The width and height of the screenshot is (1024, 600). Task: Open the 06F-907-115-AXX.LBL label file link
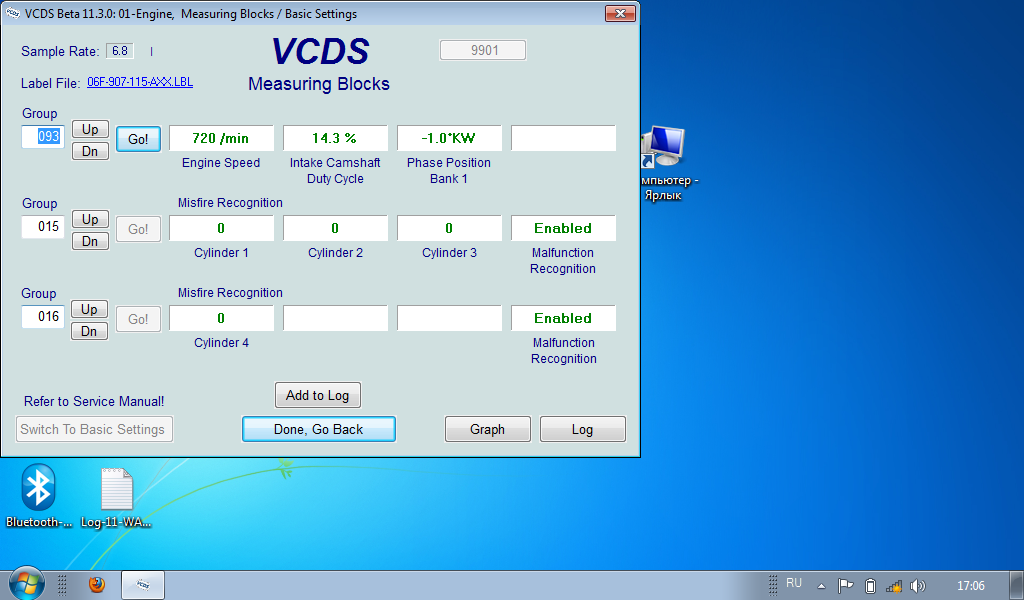[x=140, y=82]
